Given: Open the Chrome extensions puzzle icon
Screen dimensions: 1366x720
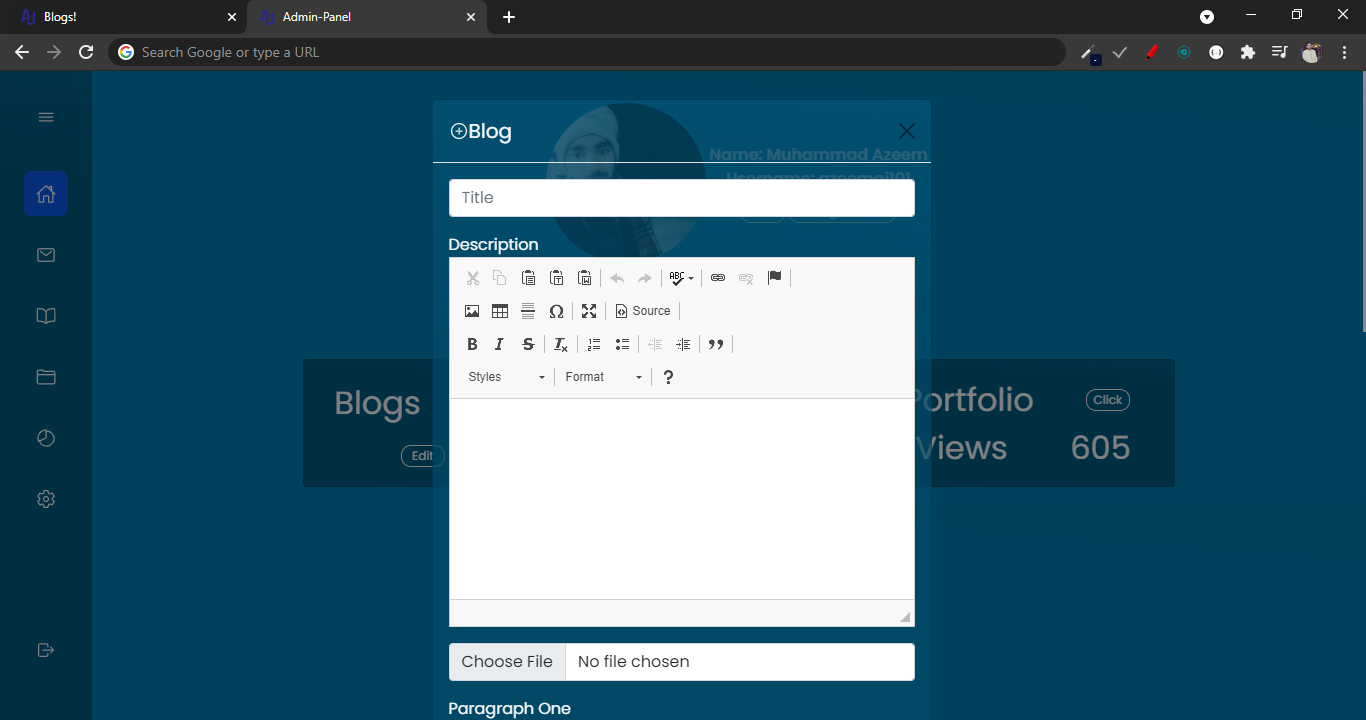Looking at the screenshot, I should [1248, 52].
